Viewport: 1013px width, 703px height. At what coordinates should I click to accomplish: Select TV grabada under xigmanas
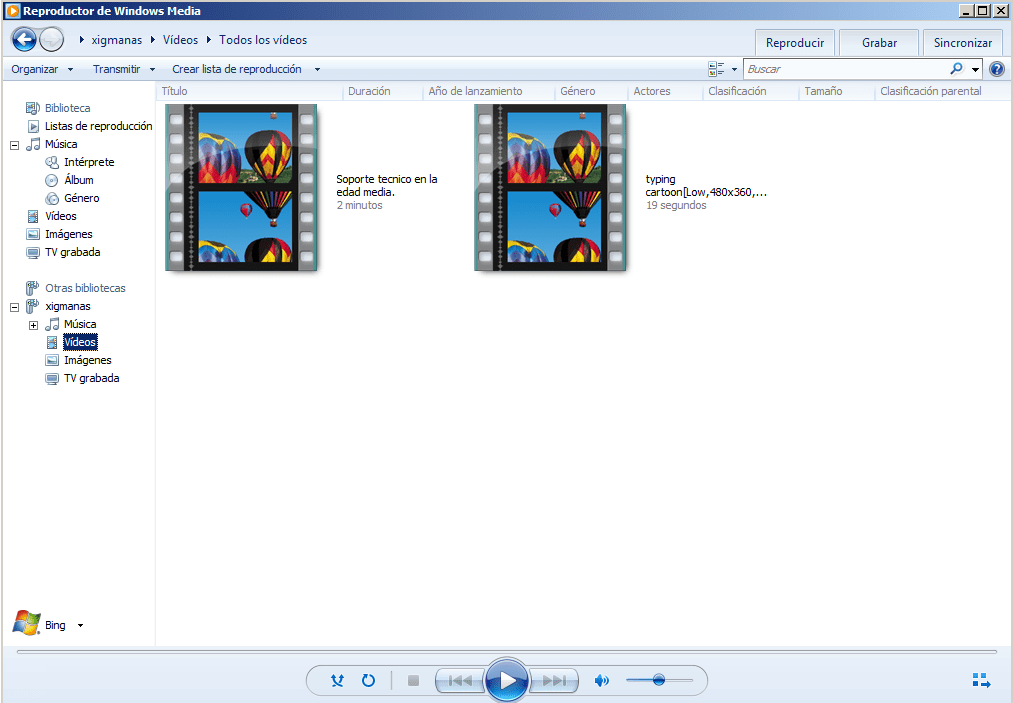click(x=91, y=379)
